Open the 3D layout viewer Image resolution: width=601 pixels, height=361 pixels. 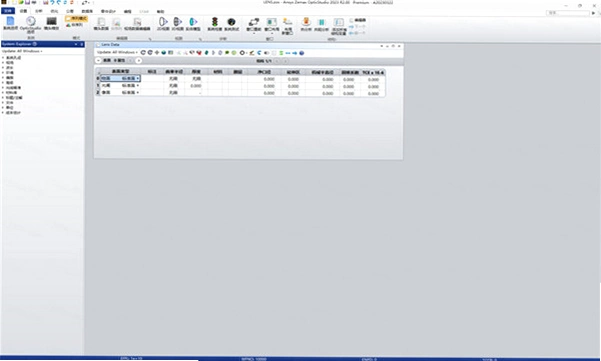177,23
